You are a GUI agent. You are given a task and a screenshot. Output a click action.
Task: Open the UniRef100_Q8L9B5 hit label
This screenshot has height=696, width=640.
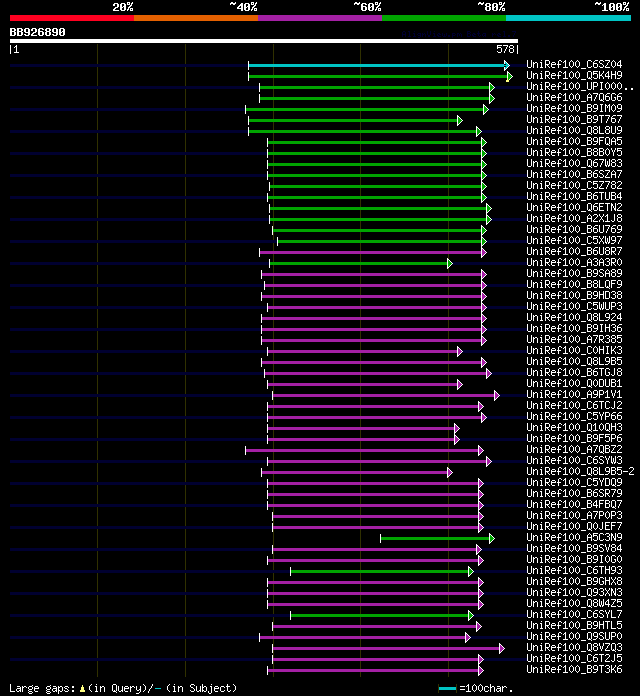(x=574, y=362)
